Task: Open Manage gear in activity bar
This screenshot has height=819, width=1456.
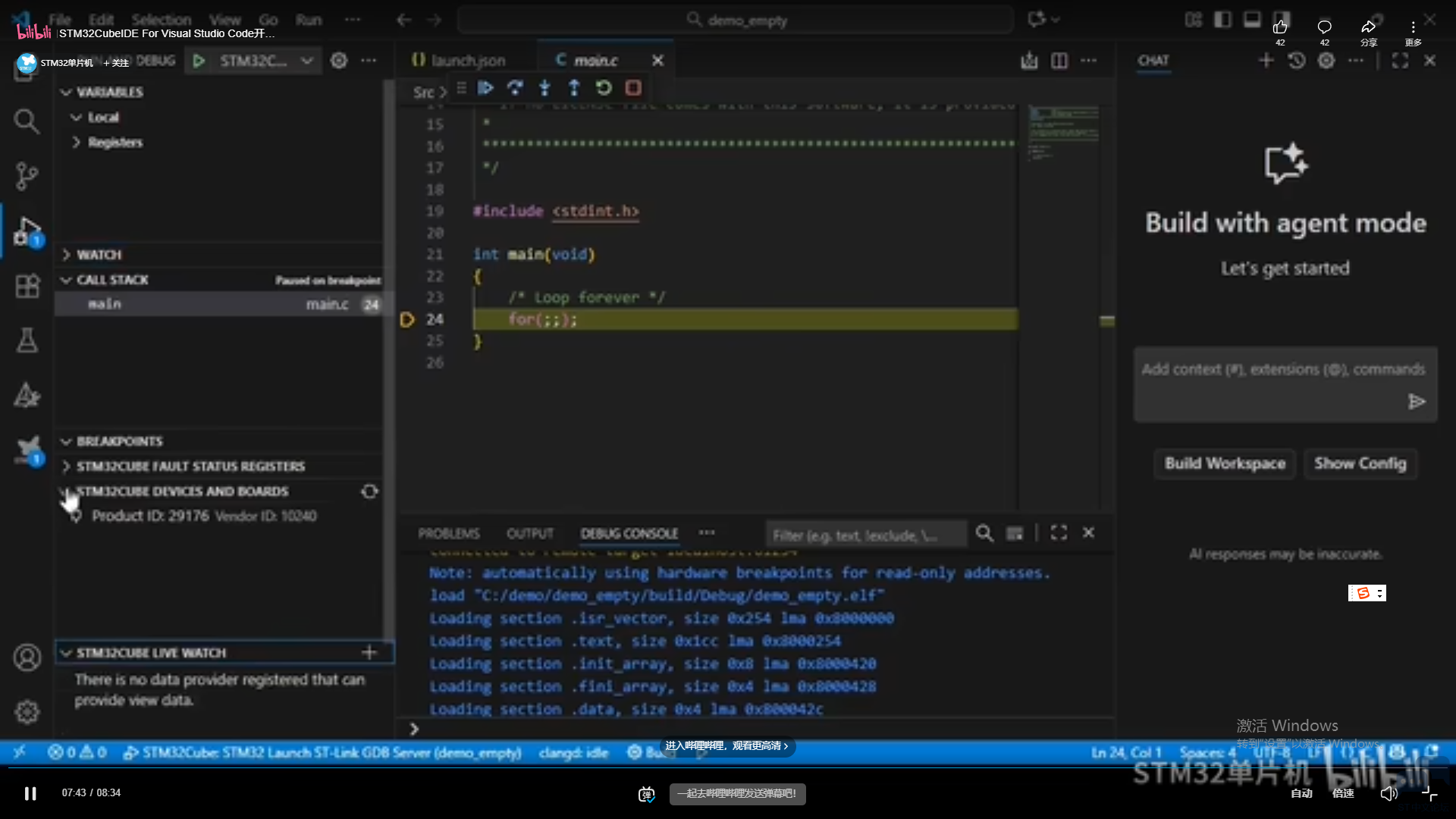Action: click(x=27, y=711)
